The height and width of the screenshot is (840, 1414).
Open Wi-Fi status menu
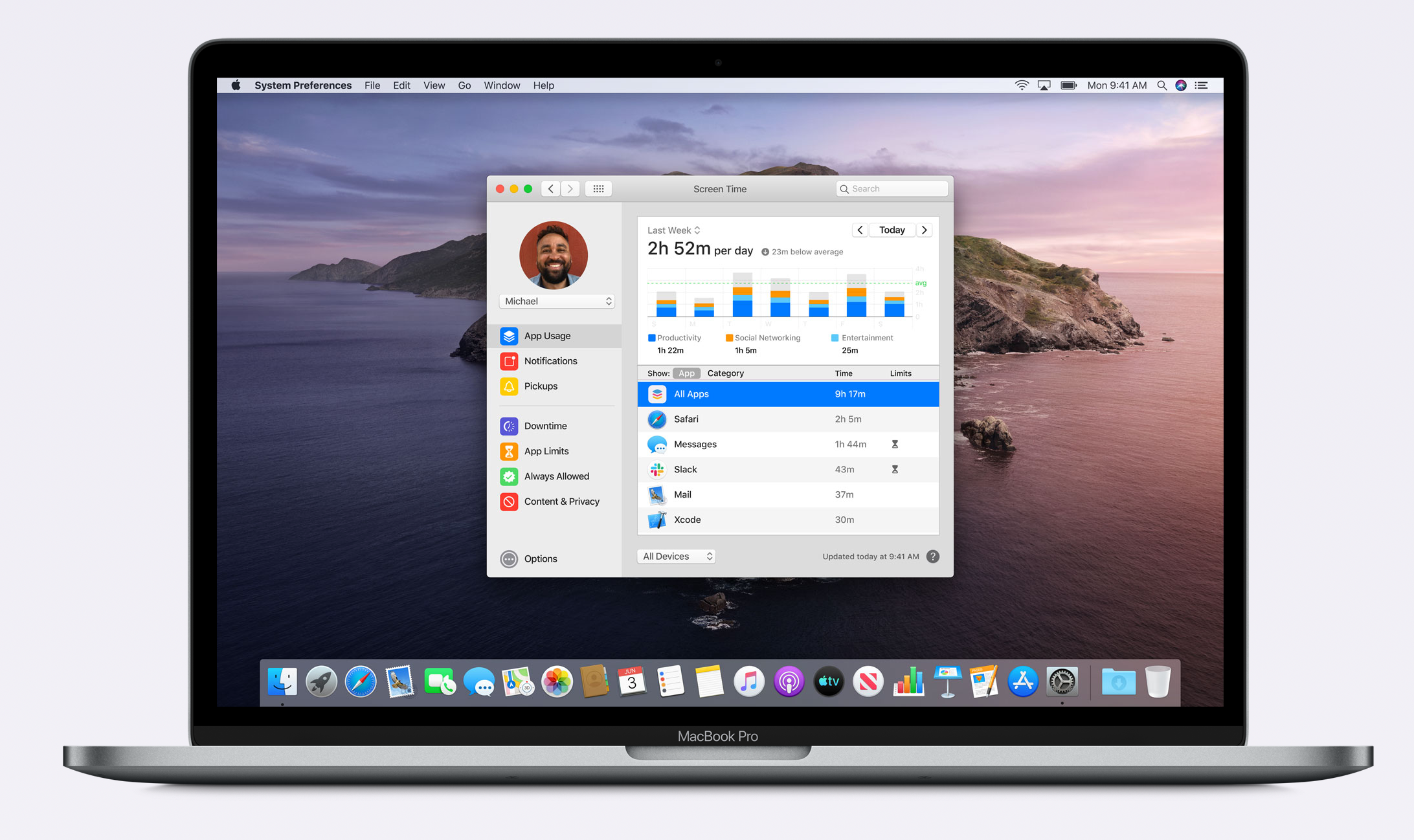1022,85
